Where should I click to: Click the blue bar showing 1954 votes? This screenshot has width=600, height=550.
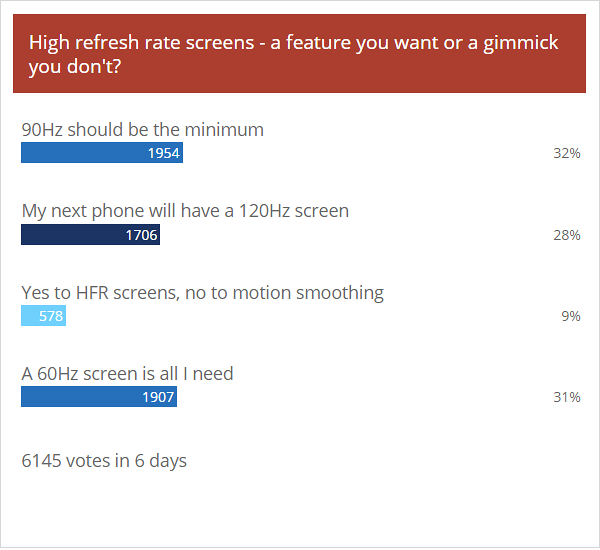click(102, 153)
